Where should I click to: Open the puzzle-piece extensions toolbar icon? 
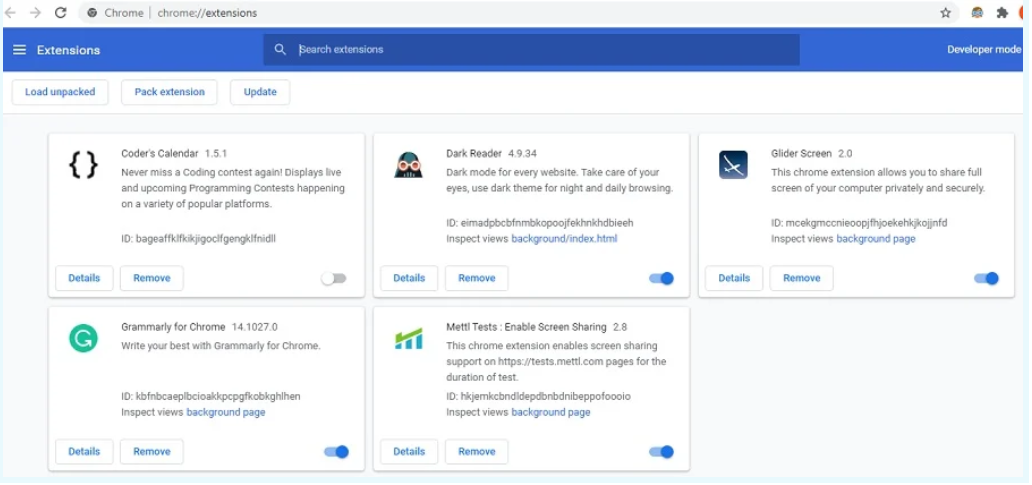[x=1002, y=13]
